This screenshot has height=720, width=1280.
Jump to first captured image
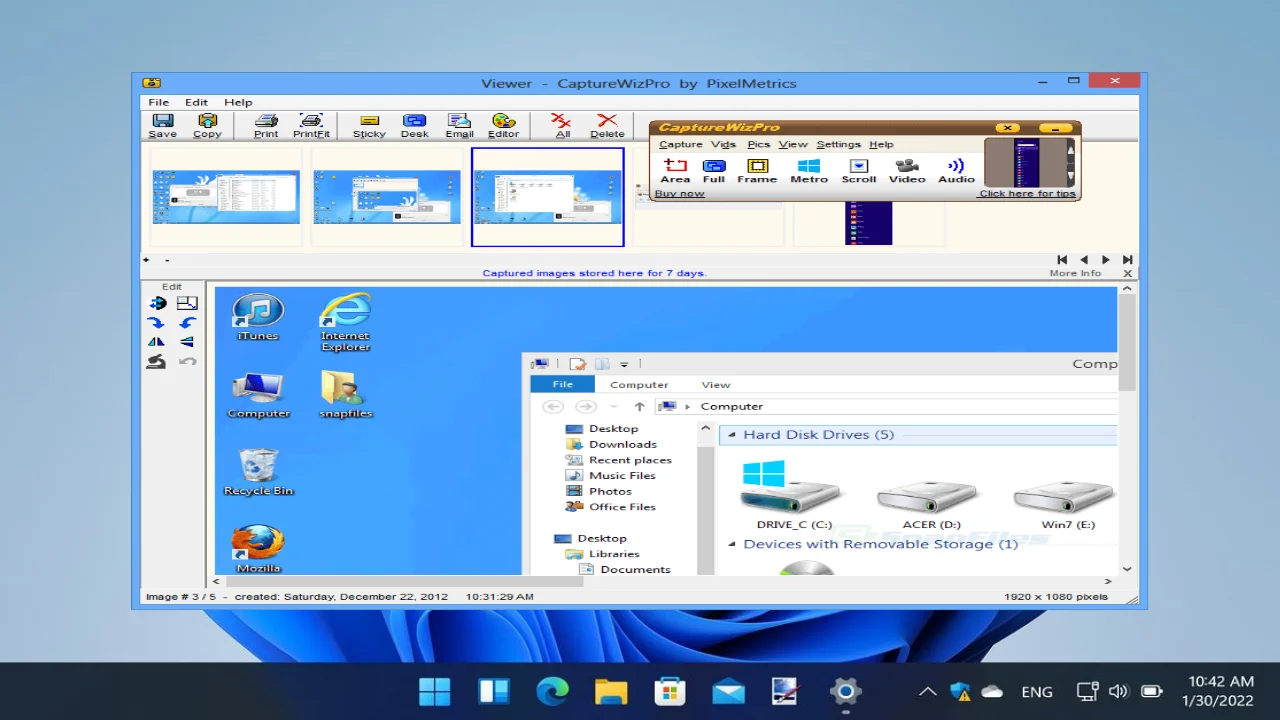tap(1062, 260)
